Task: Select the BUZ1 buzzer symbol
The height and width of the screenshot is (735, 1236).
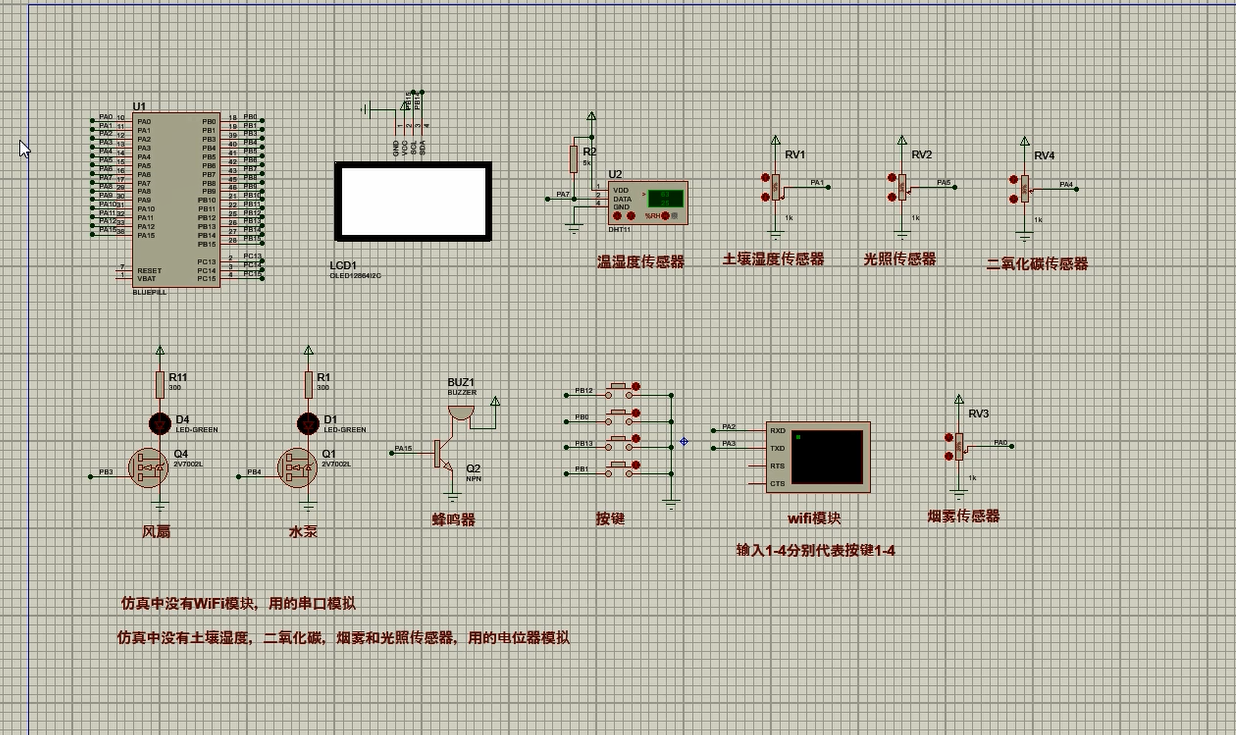Action: pos(460,412)
